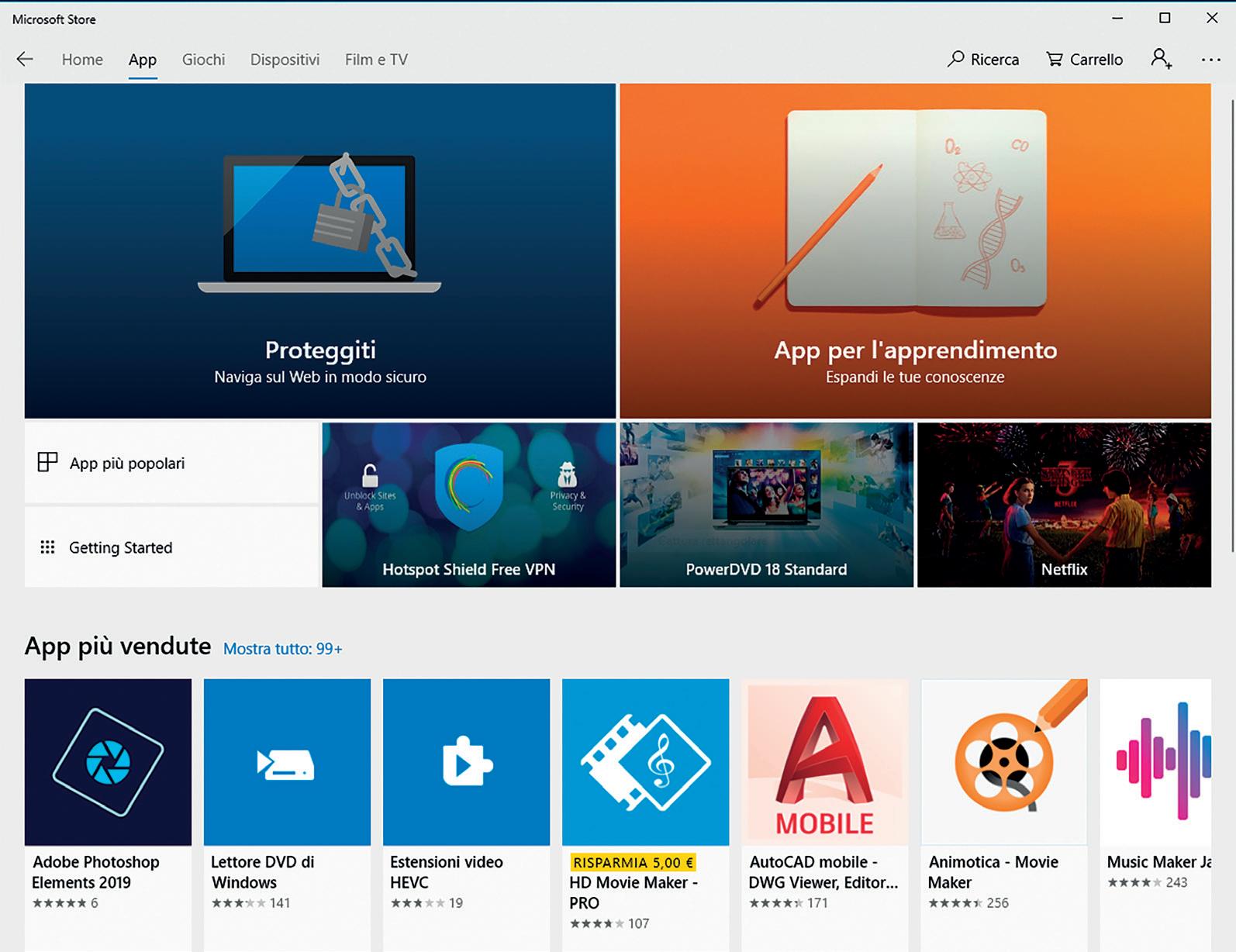Go back using the back arrow
1236x952 pixels.
point(25,59)
